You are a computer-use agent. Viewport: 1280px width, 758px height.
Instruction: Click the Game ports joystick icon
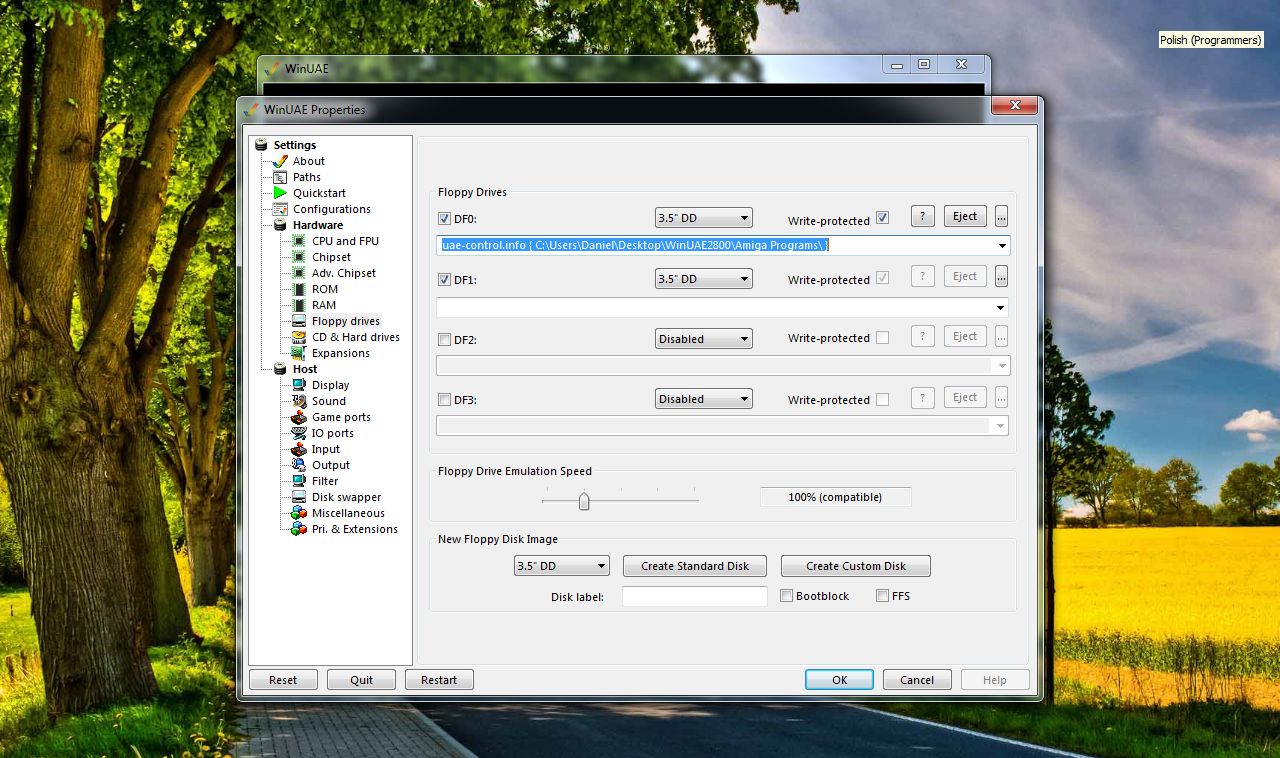pyautogui.click(x=299, y=417)
